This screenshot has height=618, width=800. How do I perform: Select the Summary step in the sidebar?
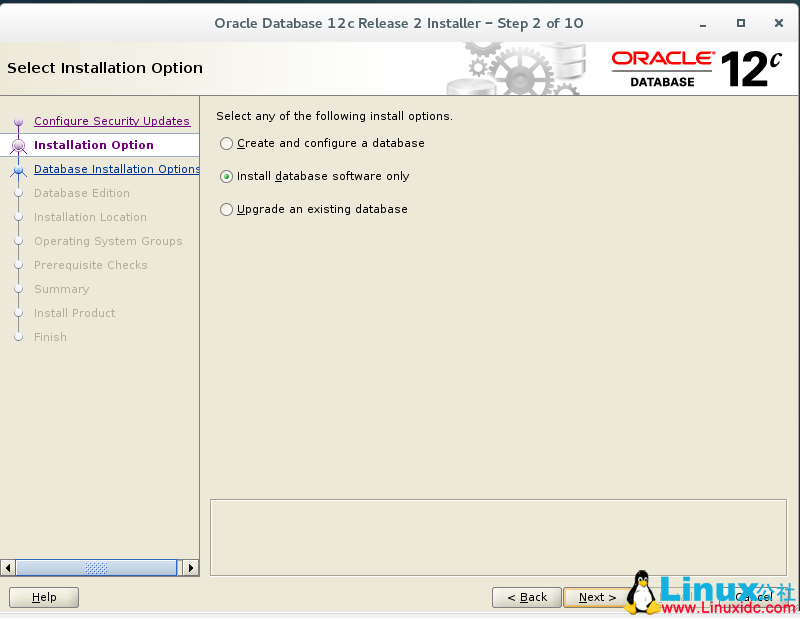tap(61, 289)
